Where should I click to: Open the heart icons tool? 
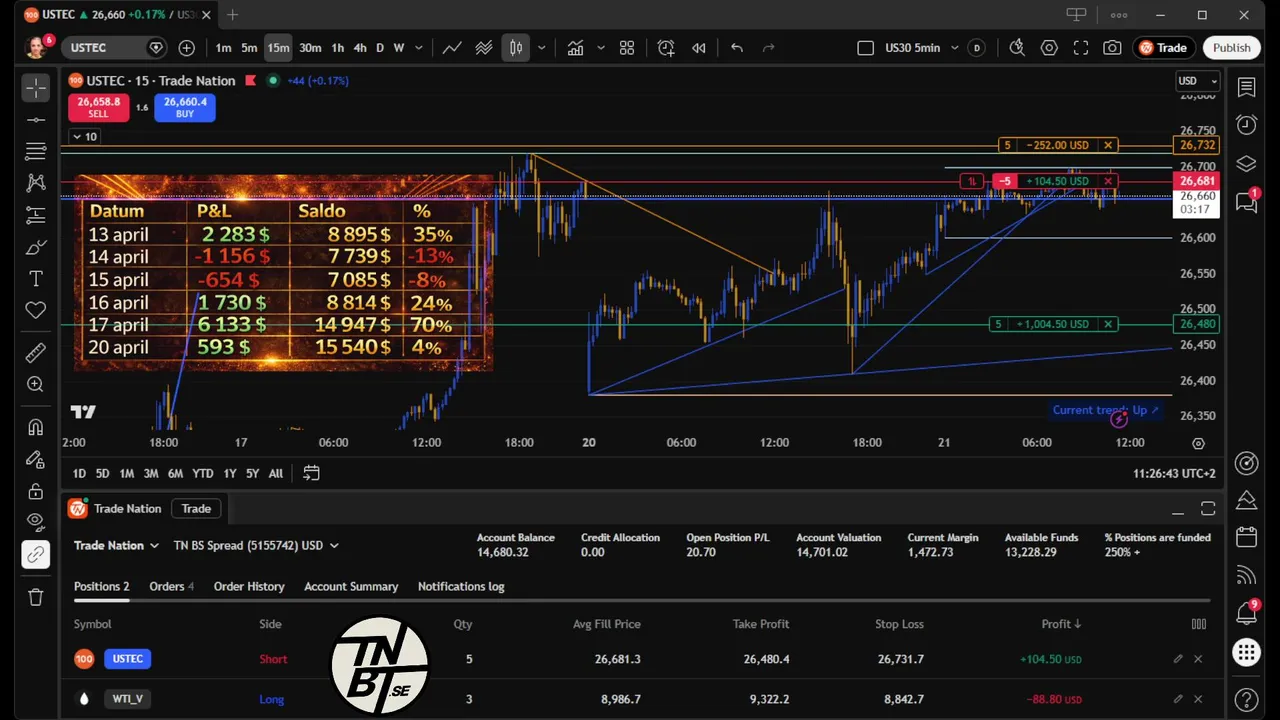[36, 310]
